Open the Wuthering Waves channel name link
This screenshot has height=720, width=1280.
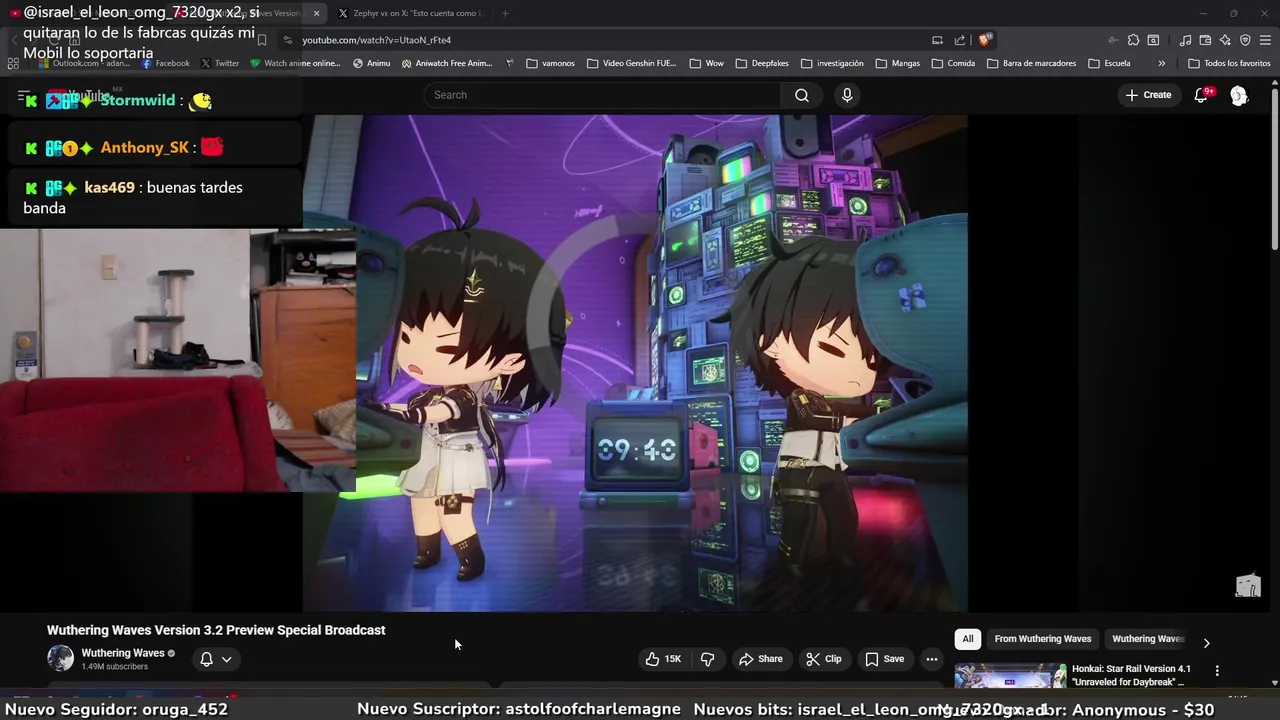[123, 653]
